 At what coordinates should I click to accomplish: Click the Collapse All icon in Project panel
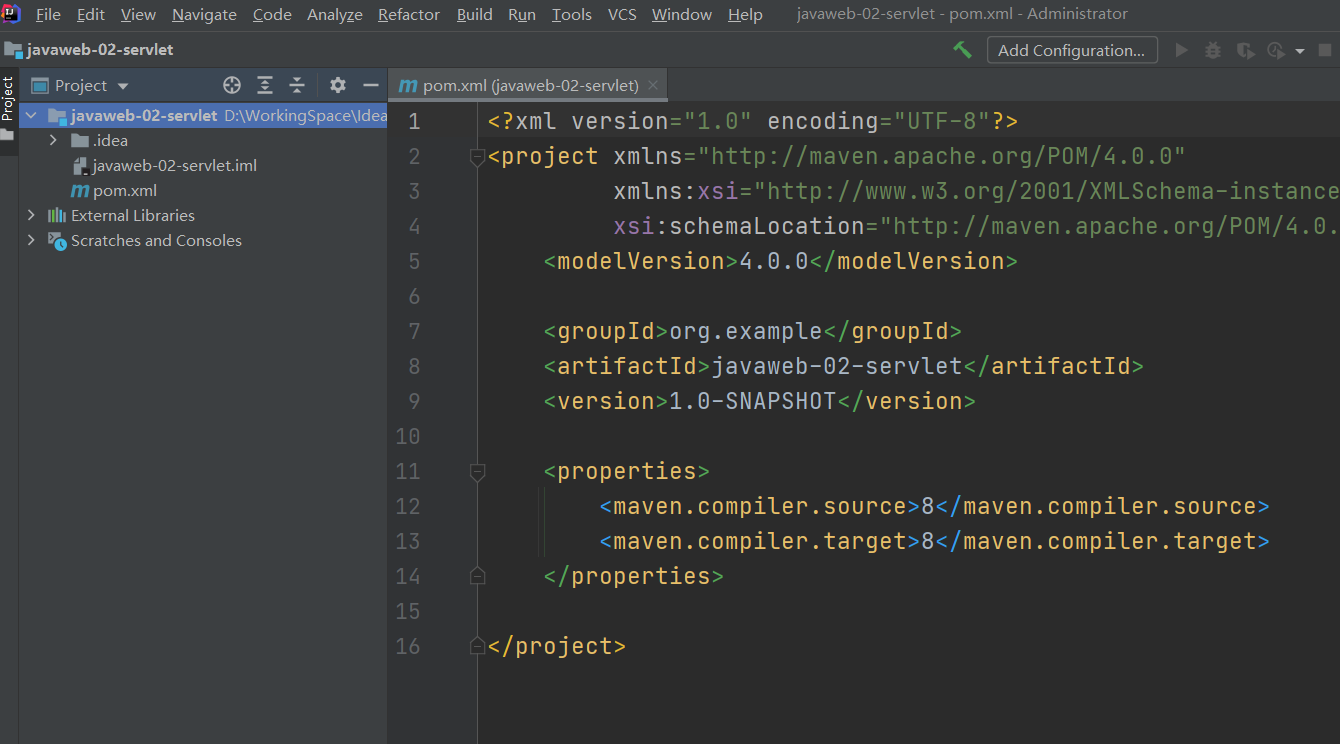click(297, 85)
